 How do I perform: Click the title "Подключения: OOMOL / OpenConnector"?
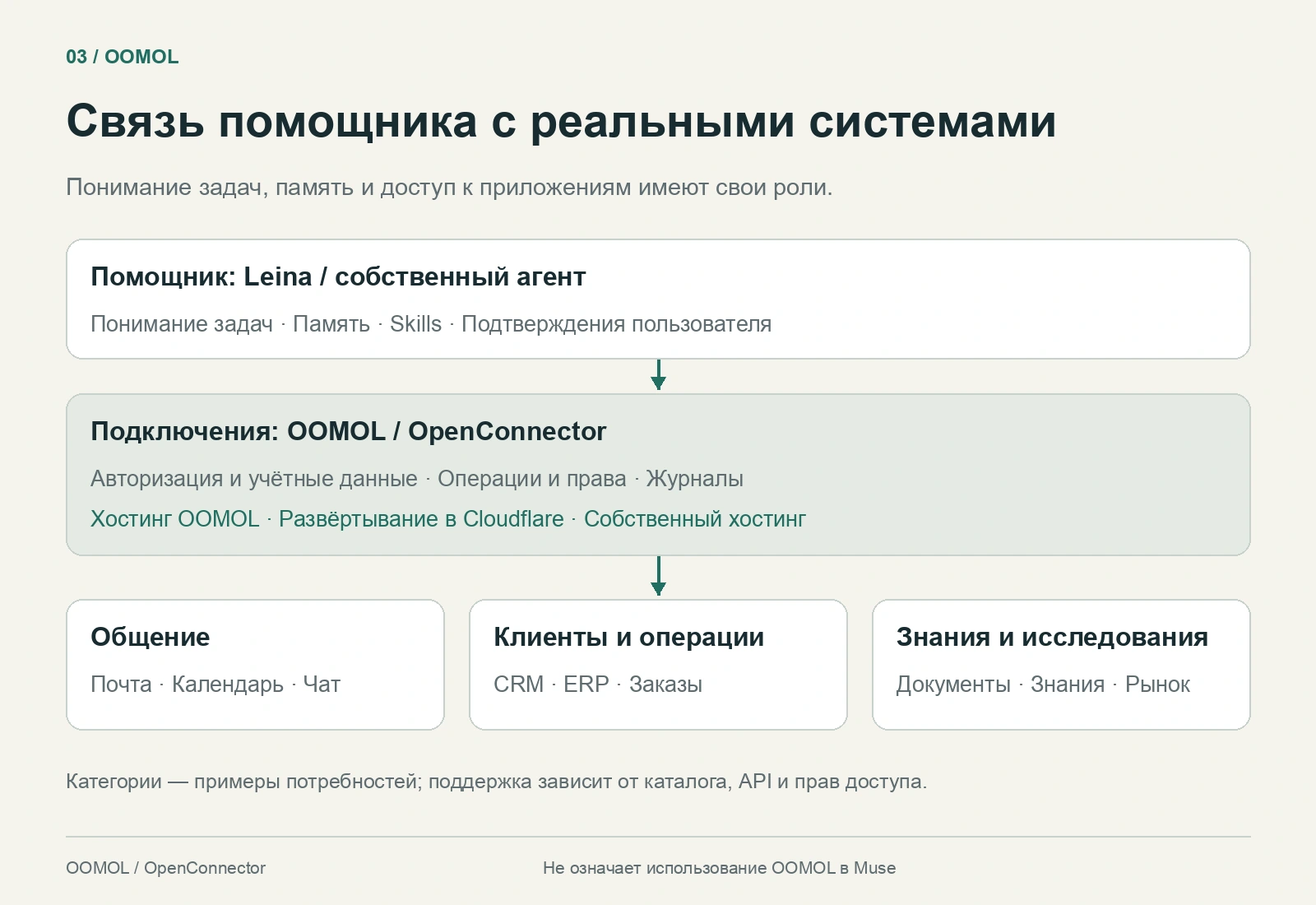point(349,431)
